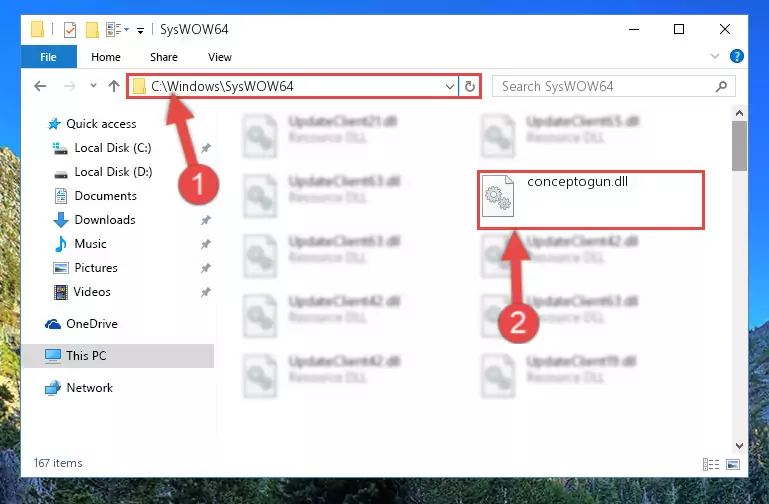Click the Back navigation arrow

(x=40, y=86)
